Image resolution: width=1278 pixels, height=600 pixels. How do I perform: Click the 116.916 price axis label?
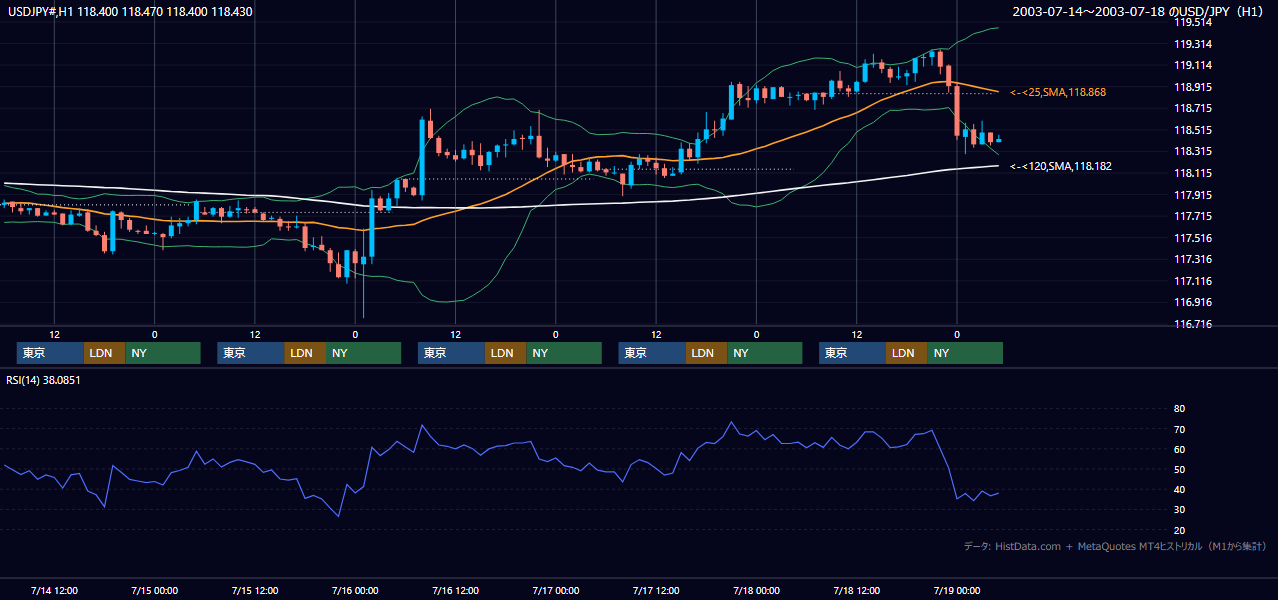point(1193,302)
